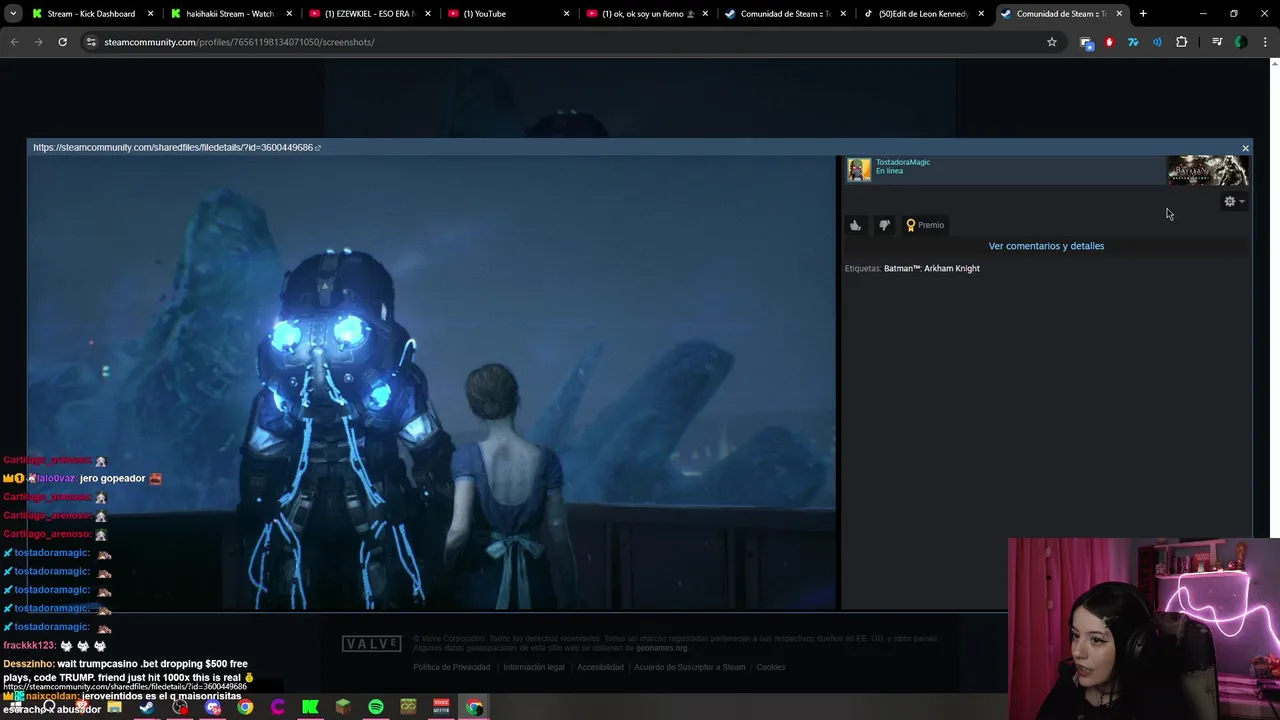Go forward in browser history
Viewport: 1280px width, 720px height.
[x=38, y=42]
